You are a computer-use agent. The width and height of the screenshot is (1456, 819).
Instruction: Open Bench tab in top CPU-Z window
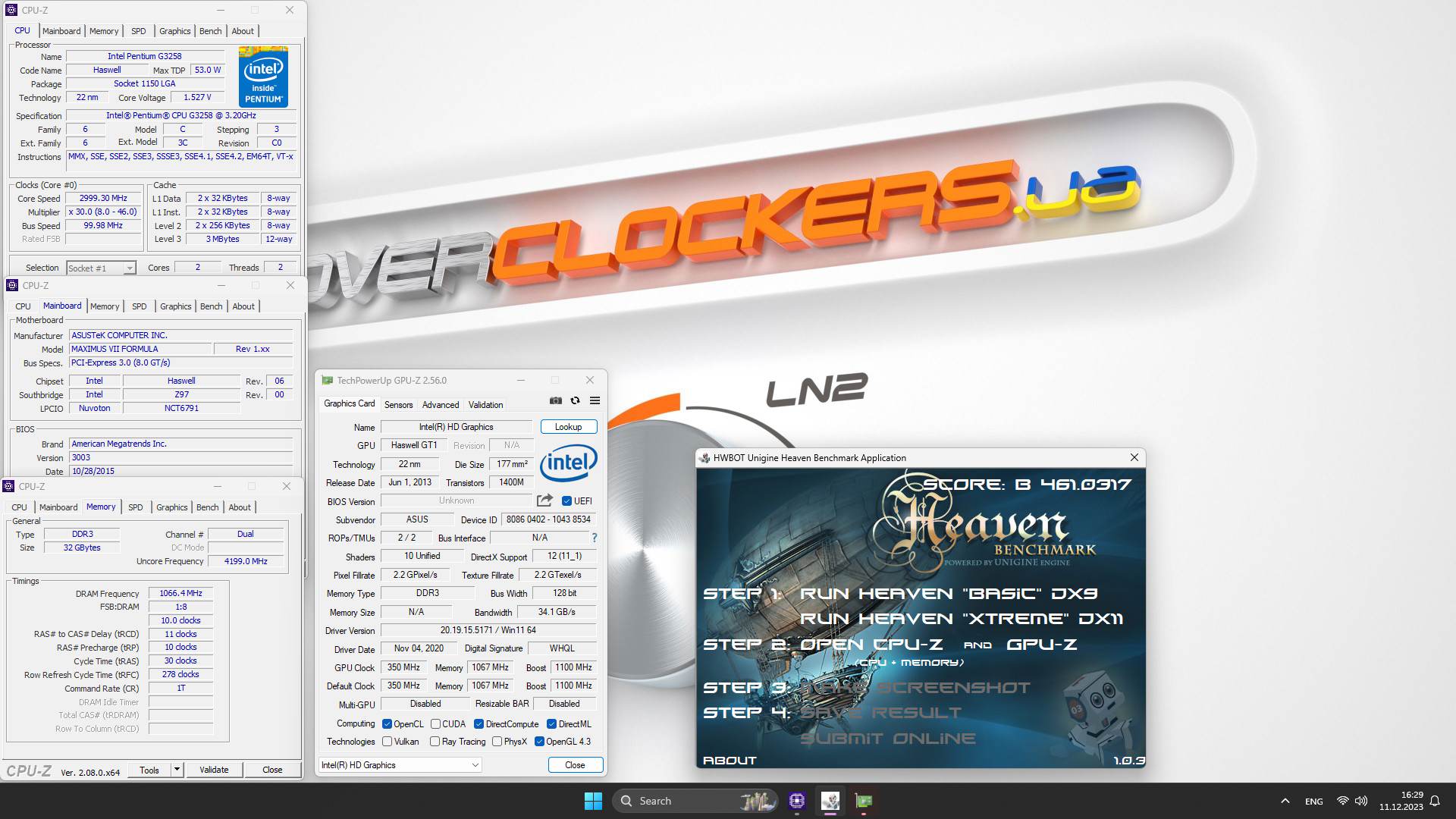click(210, 31)
